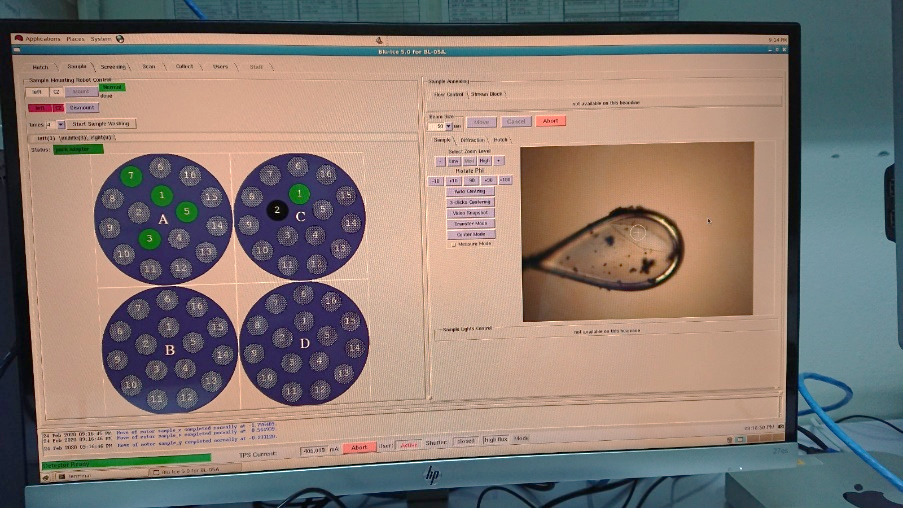Pick the black port 2 in cassette C
903x508 pixels.
[x=277, y=210]
